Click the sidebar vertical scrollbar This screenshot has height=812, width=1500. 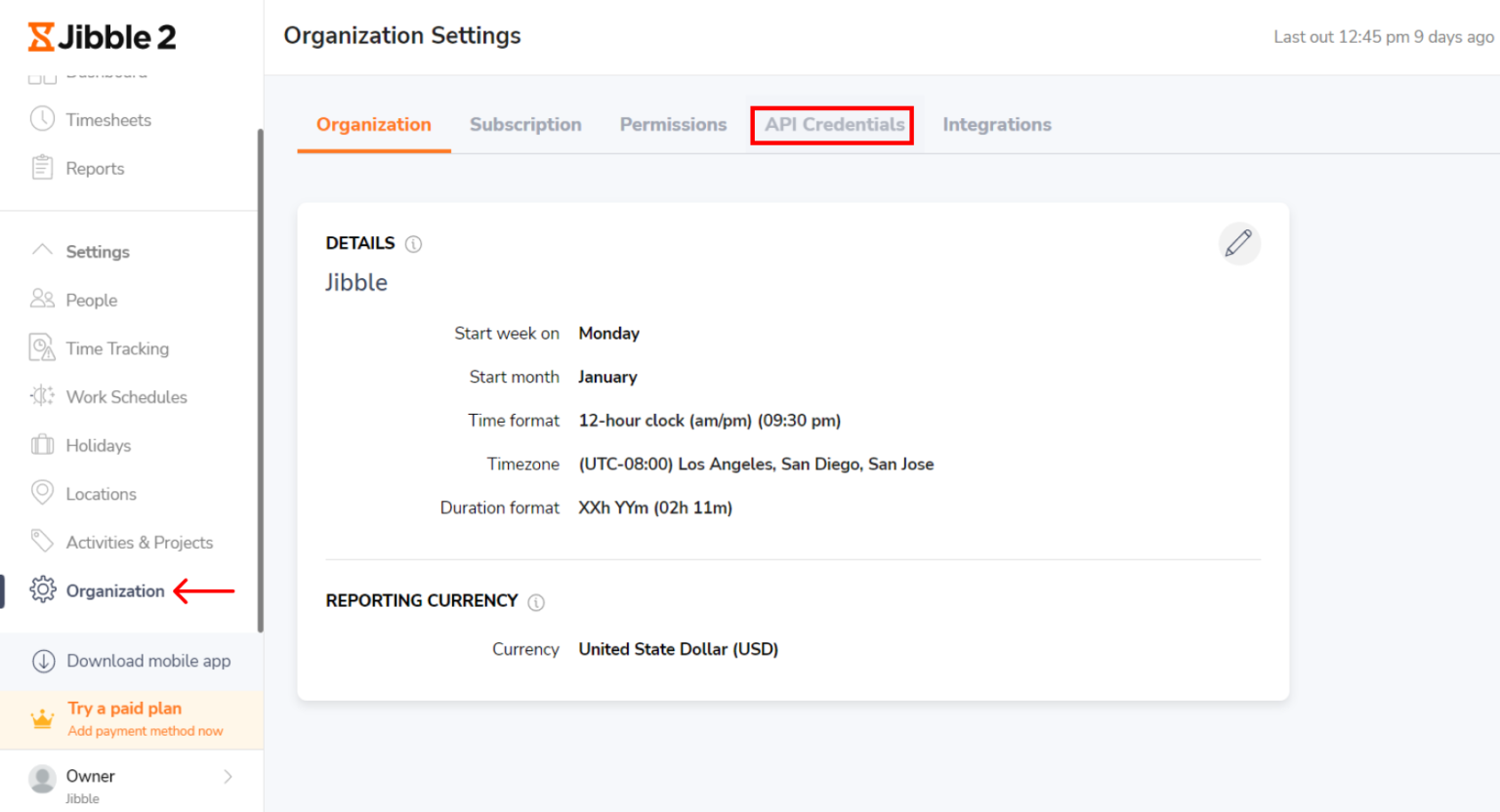click(x=260, y=381)
